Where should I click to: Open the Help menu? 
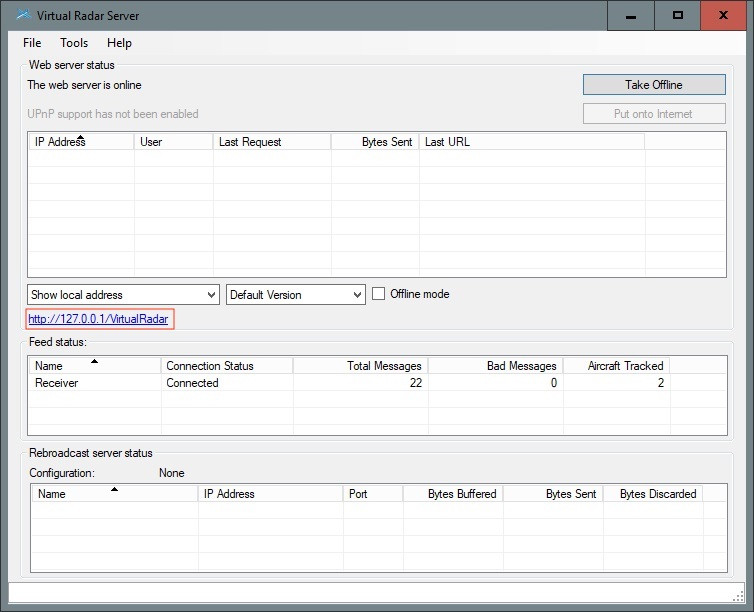point(119,43)
